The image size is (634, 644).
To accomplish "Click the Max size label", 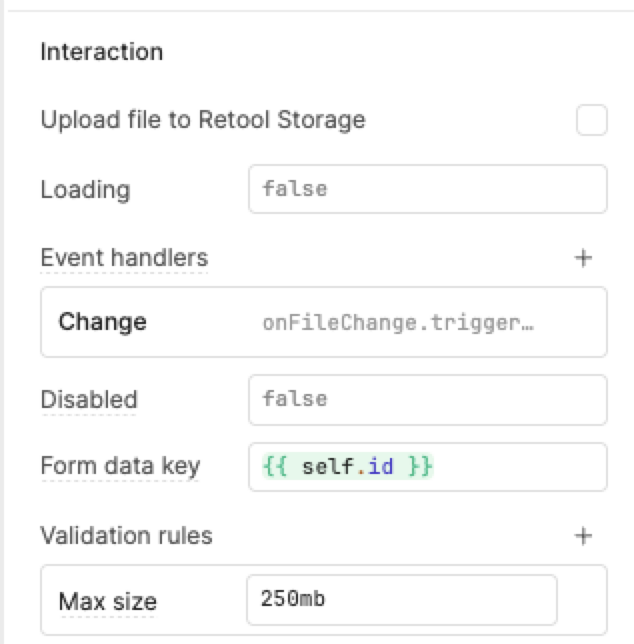I will click(x=108, y=601).
